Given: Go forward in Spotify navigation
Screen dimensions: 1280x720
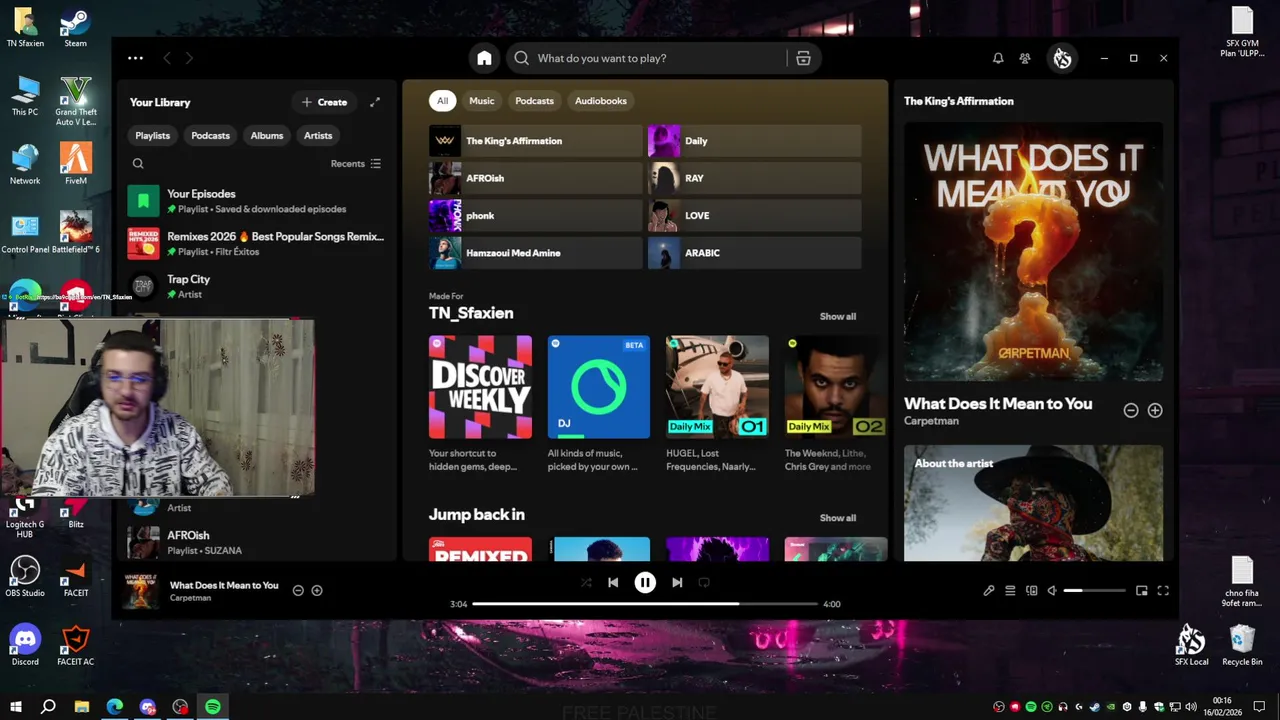Looking at the screenshot, I should coord(189,58).
